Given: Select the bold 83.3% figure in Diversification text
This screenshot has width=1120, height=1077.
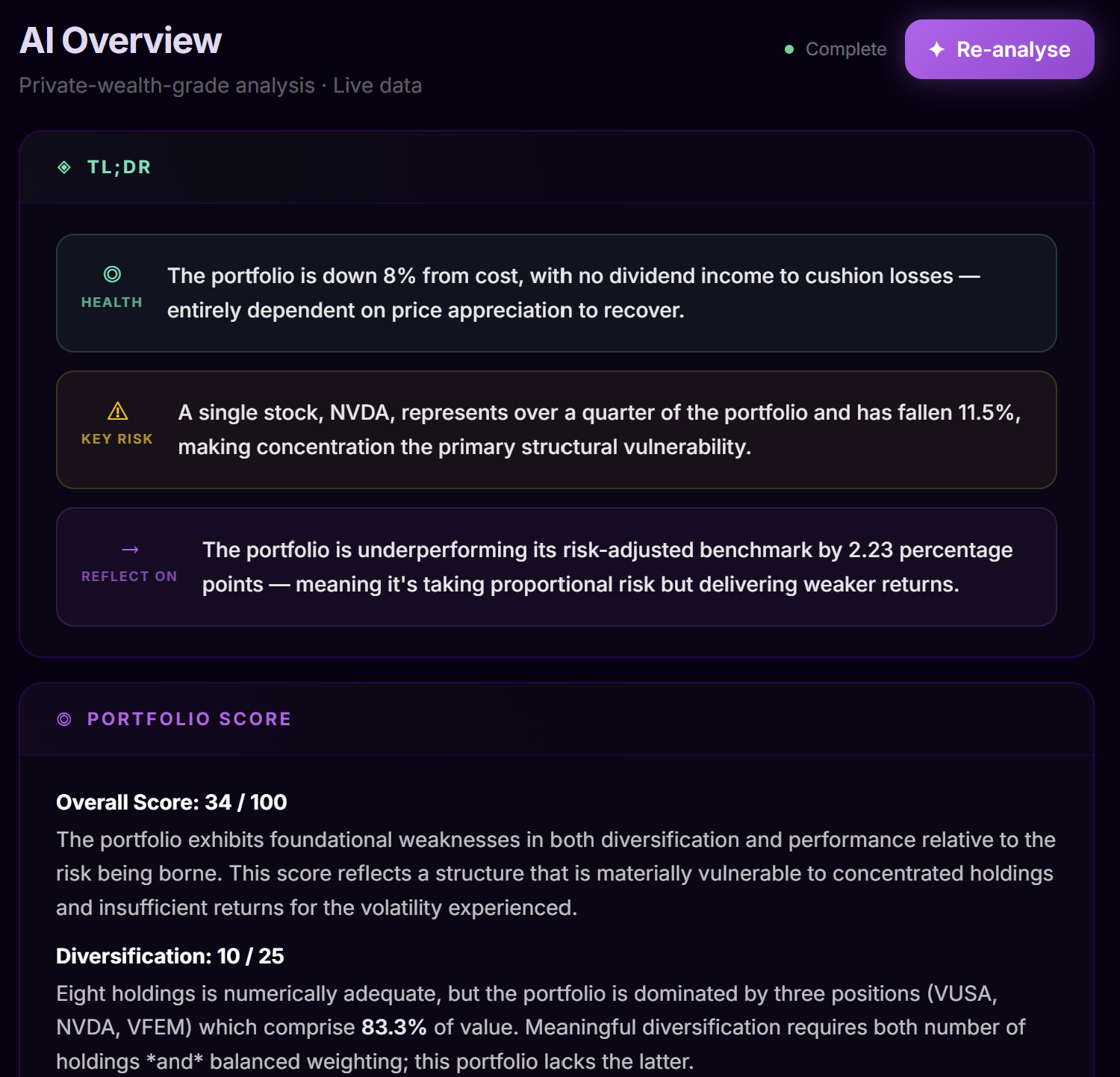Looking at the screenshot, I should point(393,1027).
